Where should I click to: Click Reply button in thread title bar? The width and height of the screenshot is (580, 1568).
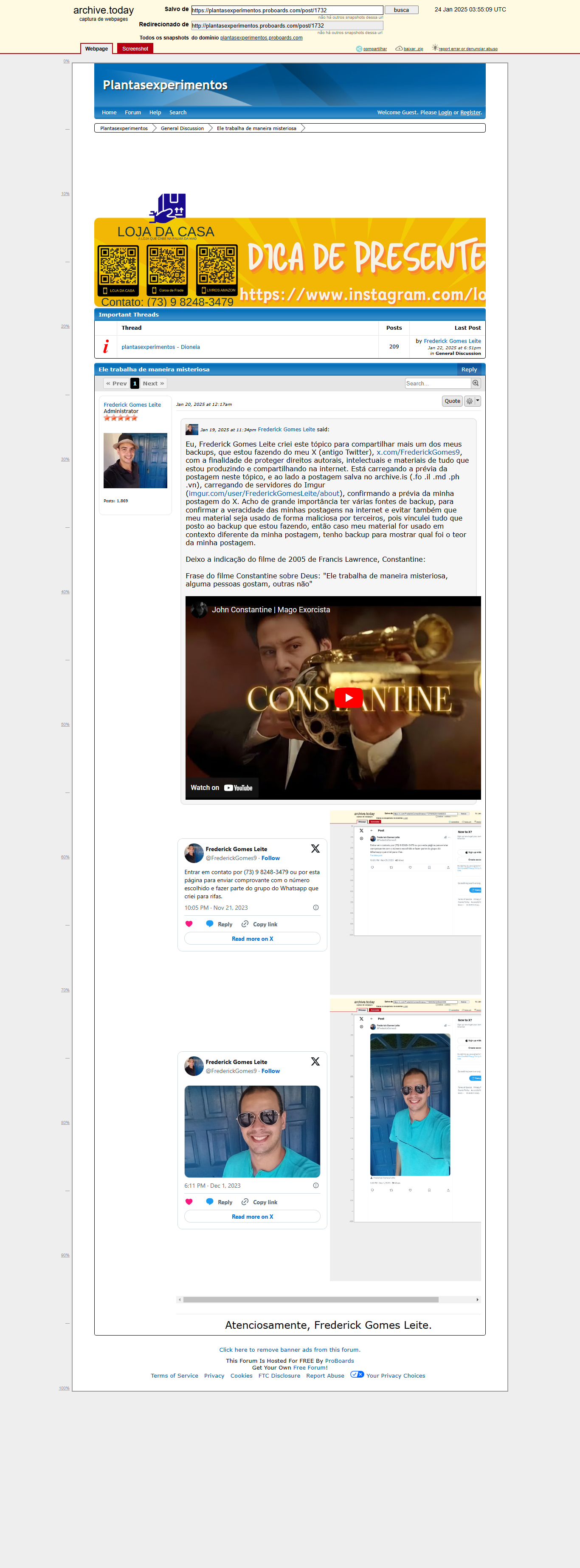point(469,369)
